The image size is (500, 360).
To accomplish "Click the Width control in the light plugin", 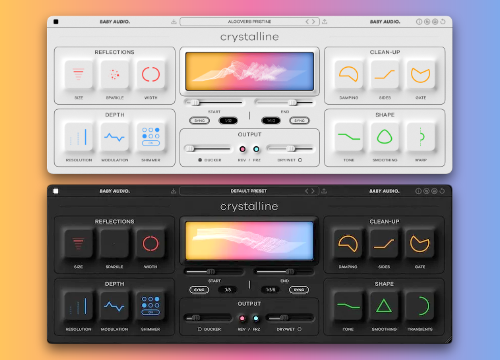I will (x=151, y=74).
